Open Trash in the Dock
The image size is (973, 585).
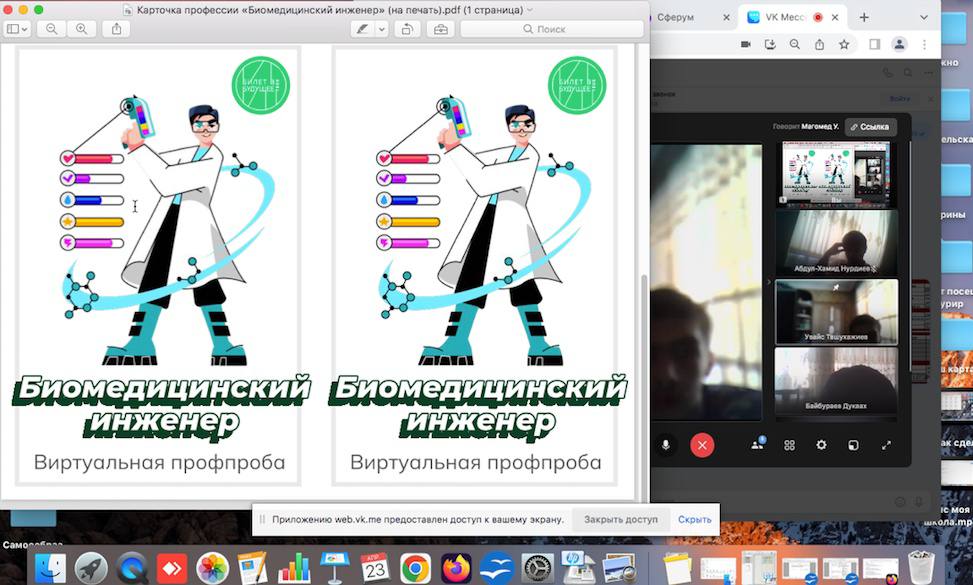coord(921,567)
